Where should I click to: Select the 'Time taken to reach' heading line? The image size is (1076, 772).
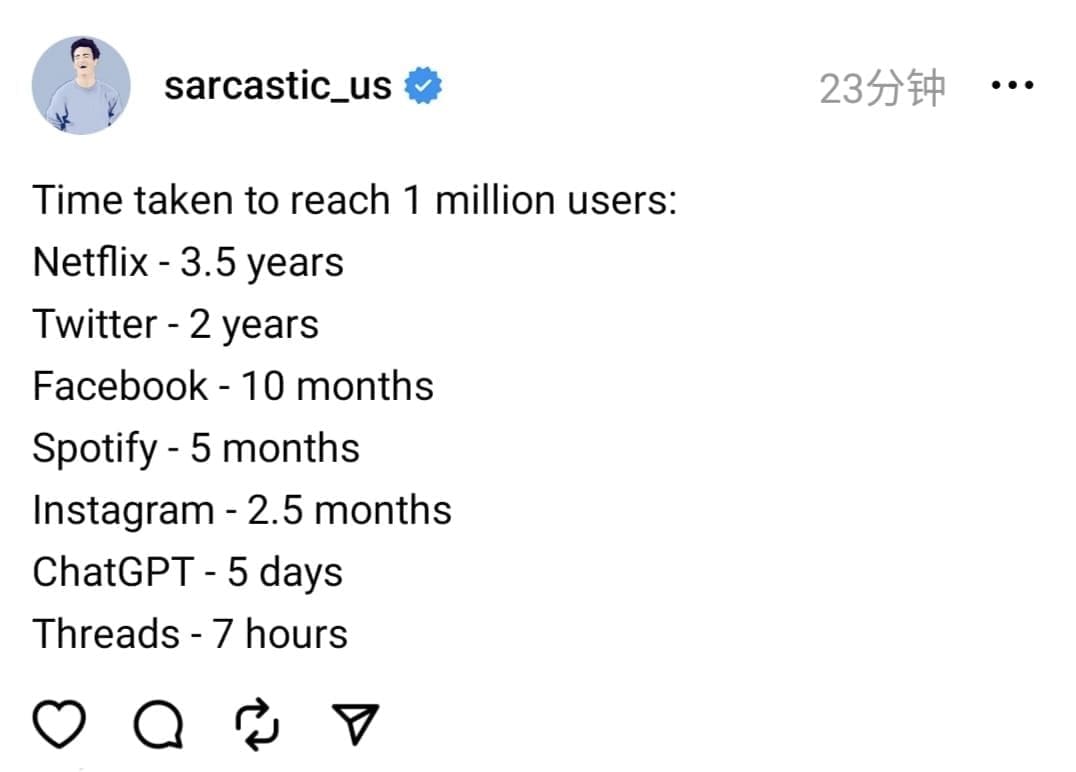355,201
